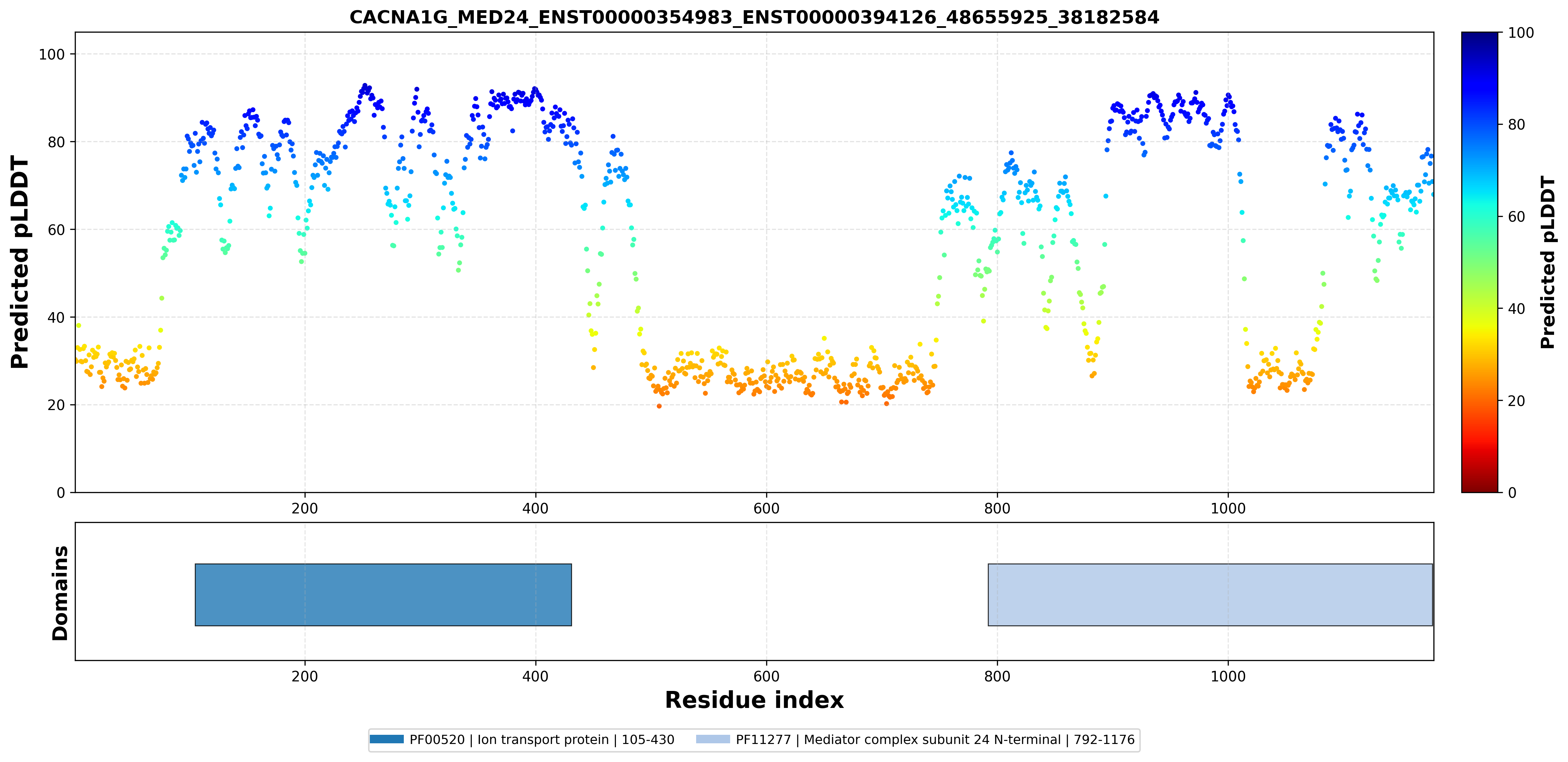Click the colorbar's Predicted pLDDT label
Viewport: 1568px width, 762px height.
click(1547, 263)
